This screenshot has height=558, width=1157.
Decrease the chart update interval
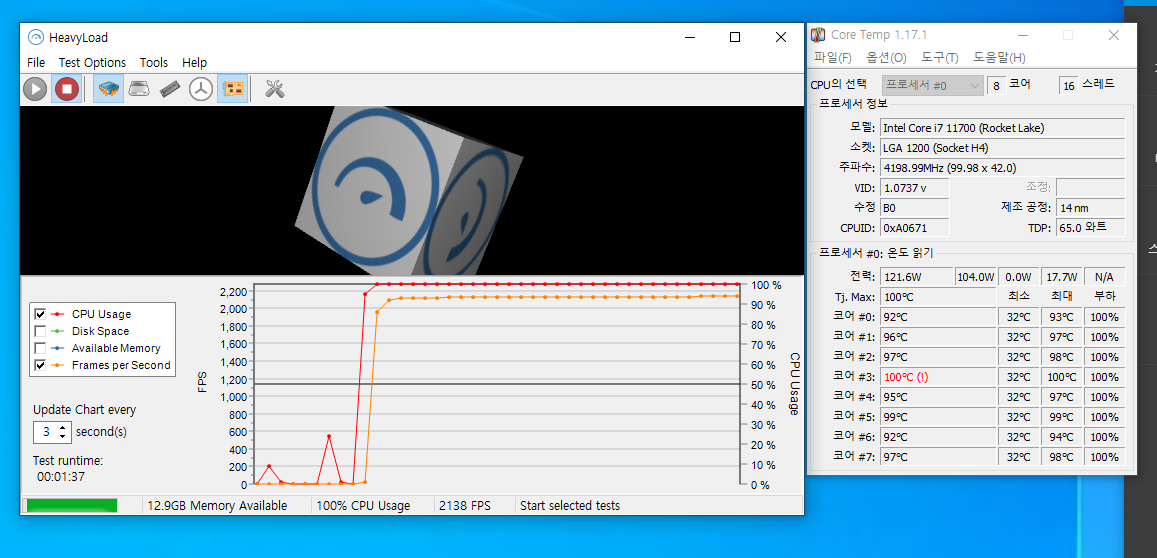pos(63,436)
